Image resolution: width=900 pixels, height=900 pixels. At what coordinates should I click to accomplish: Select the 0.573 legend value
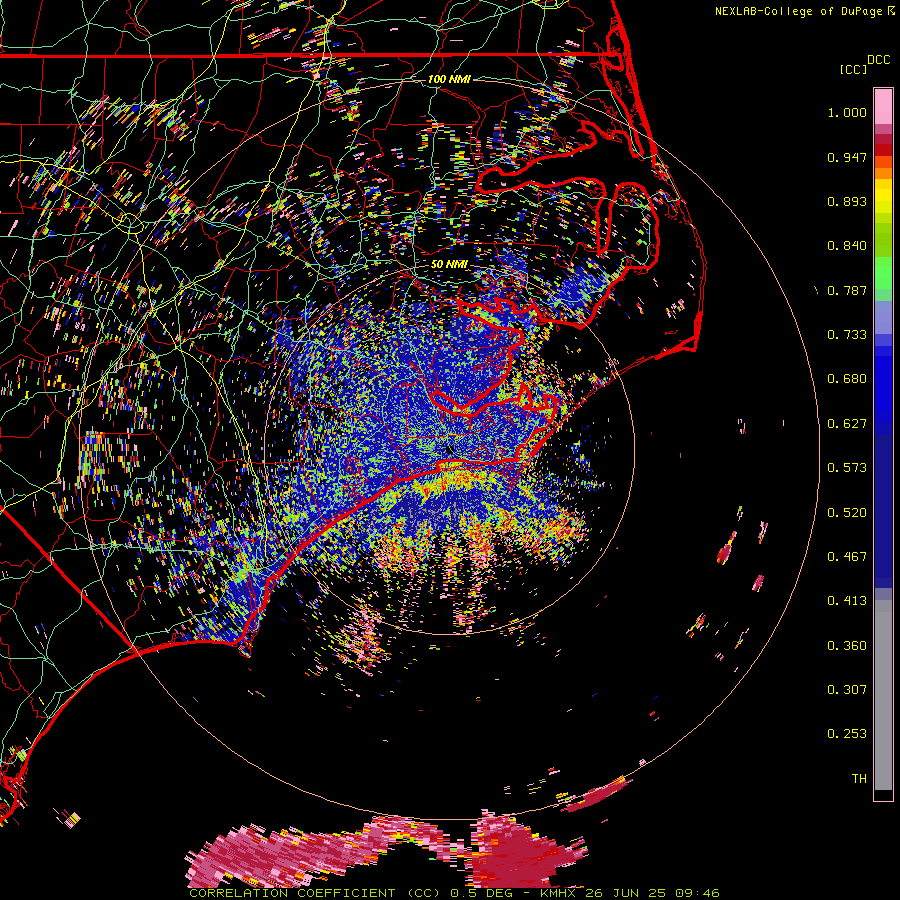(x=847, y=468)
